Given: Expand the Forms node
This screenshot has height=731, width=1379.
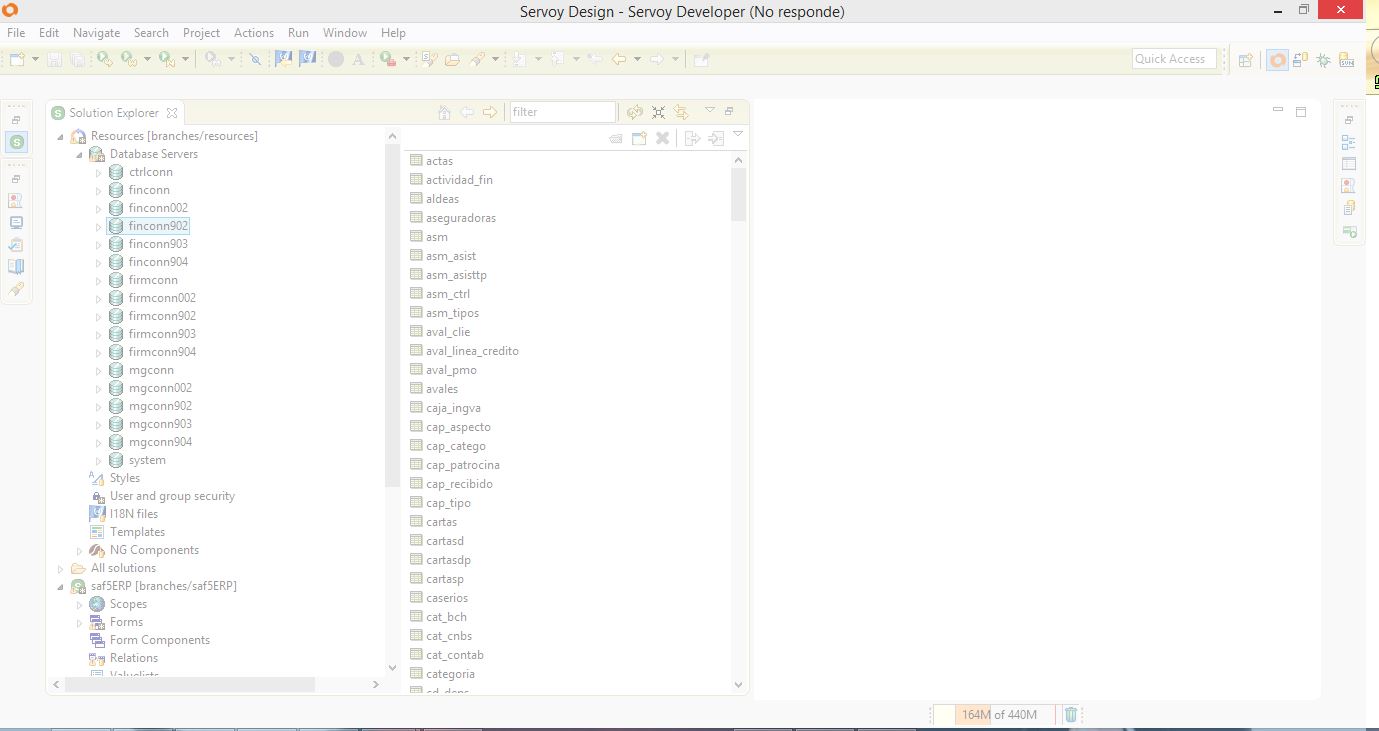Looking at the screenshot, I should click(79, 623).
